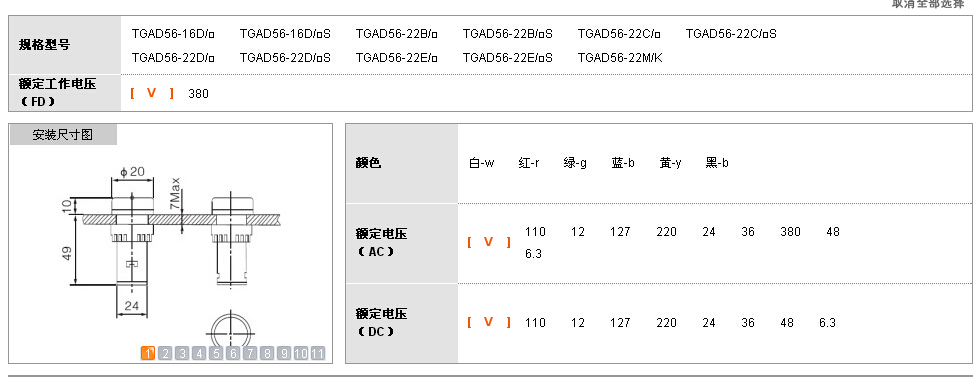The width and height of the screenshot is (979, 383).
Task: Go to image page 5
Action: coord(216,354)
